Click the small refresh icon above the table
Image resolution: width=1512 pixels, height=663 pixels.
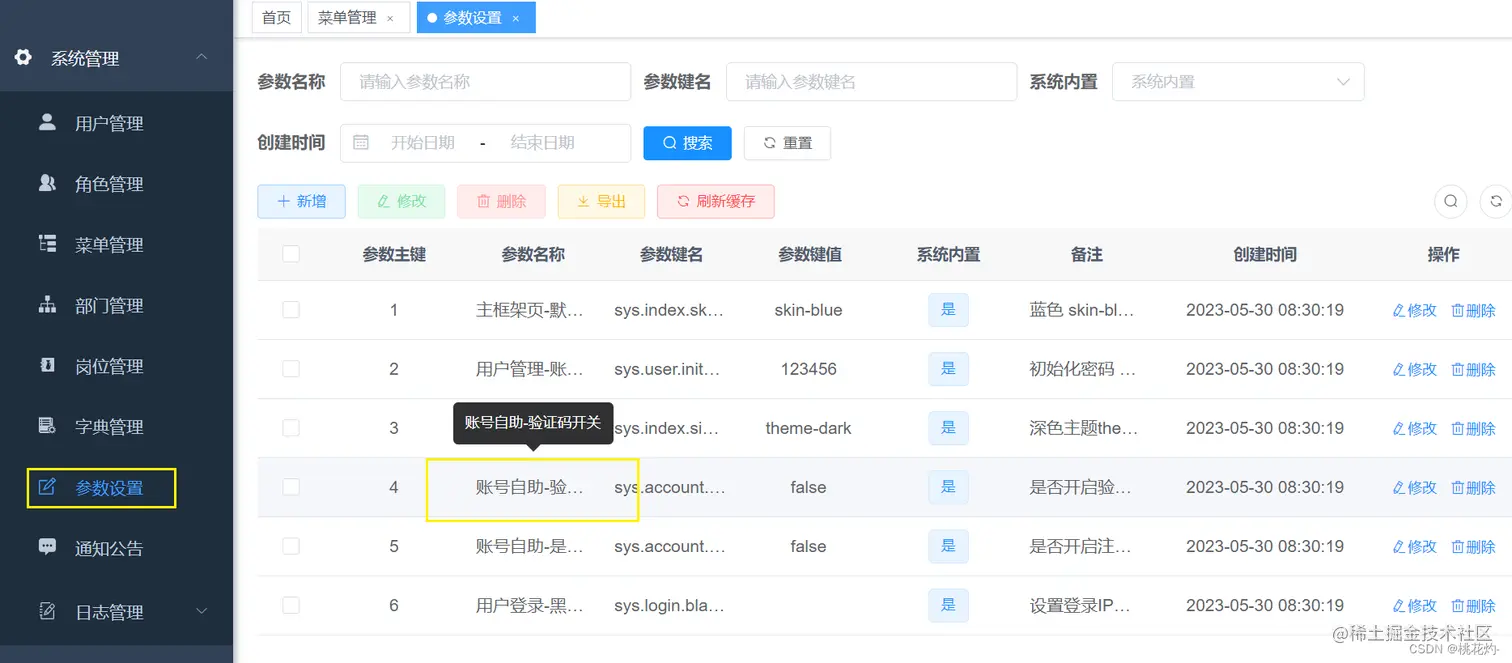pos(1496,201)
